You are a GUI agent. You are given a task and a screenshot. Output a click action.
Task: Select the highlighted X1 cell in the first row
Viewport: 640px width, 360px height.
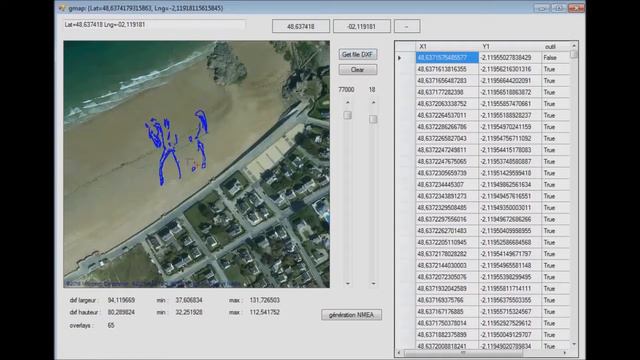[x=447, y=58]
